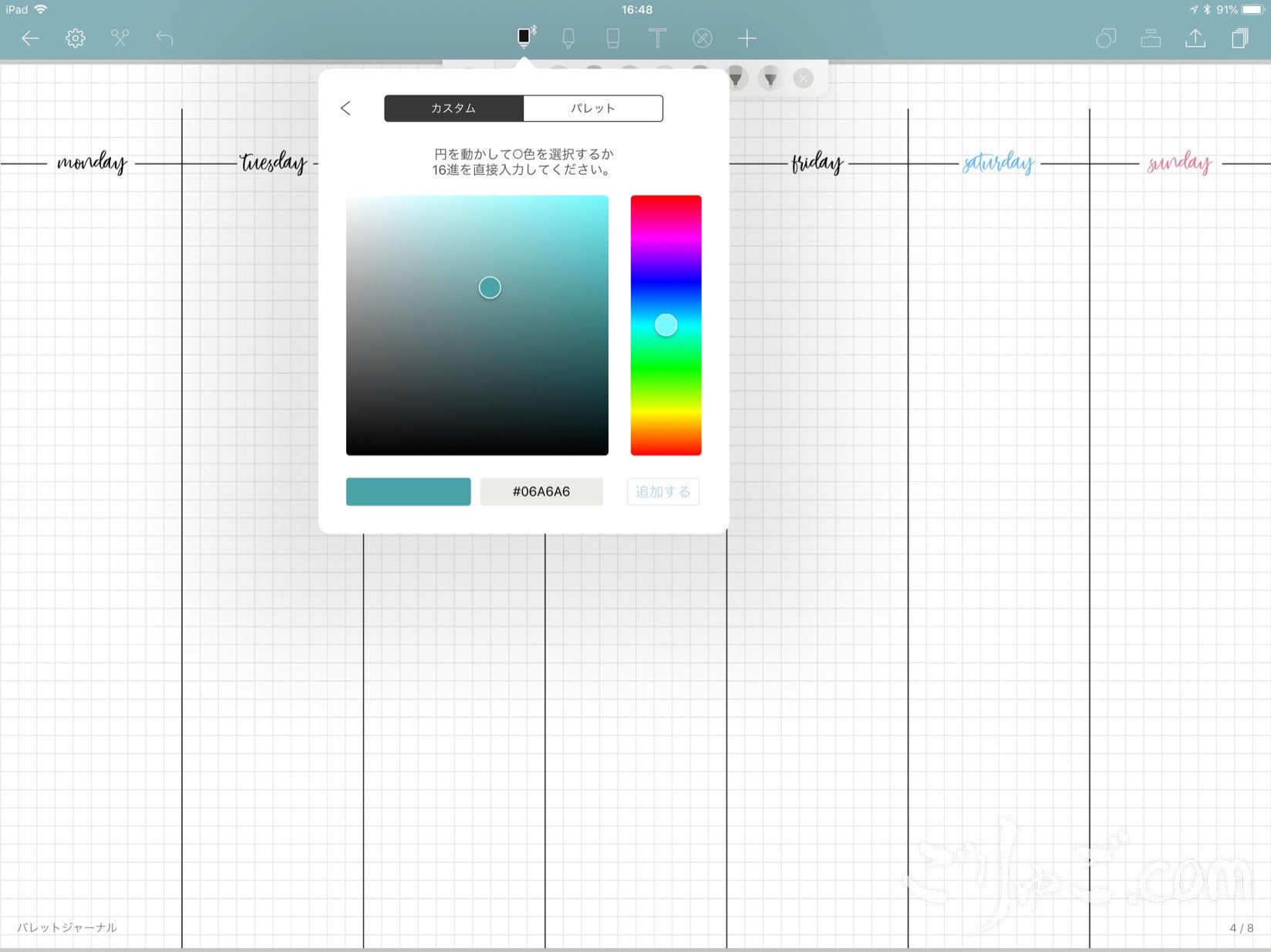
Task: Select the scissors cut tool
Action: (120, 38)
